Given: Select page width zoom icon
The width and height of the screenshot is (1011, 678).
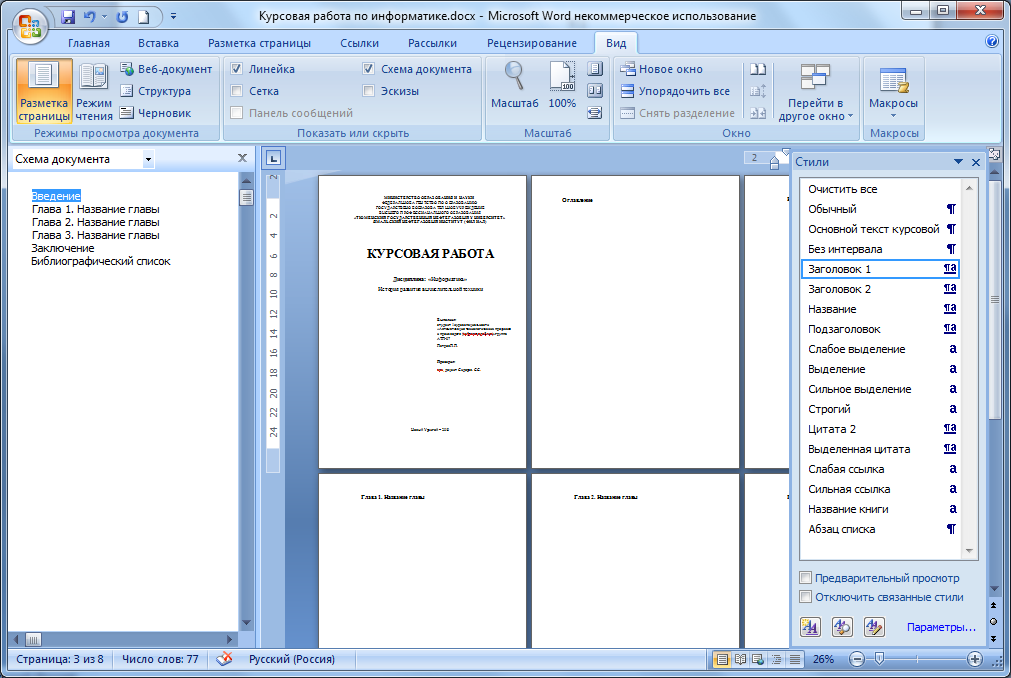Looking at the screenshot, I should point(594,113).
